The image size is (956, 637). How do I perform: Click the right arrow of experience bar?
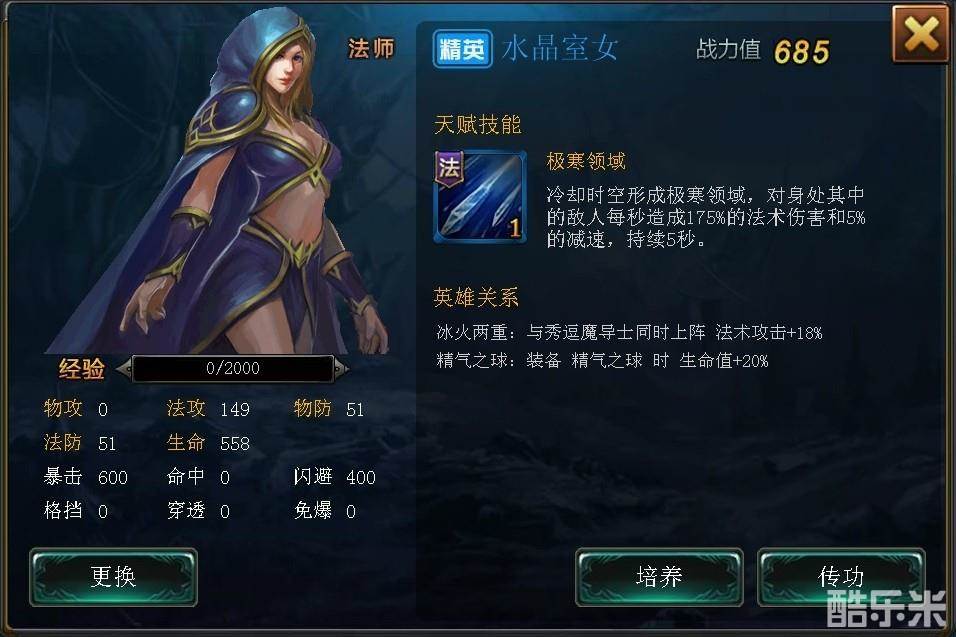point(341,368)
